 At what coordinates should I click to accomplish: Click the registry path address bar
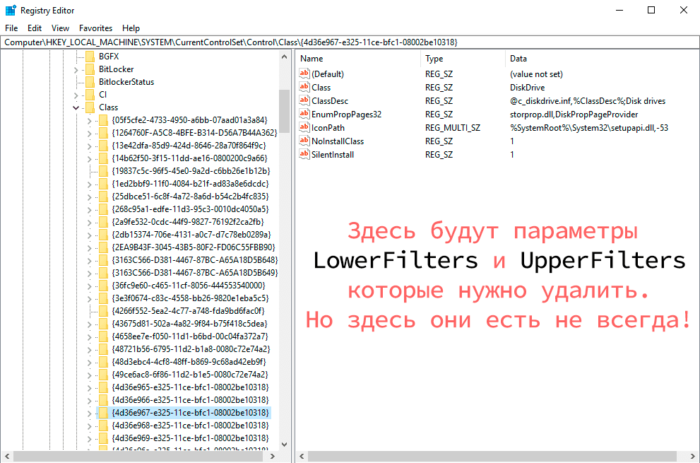350,42
